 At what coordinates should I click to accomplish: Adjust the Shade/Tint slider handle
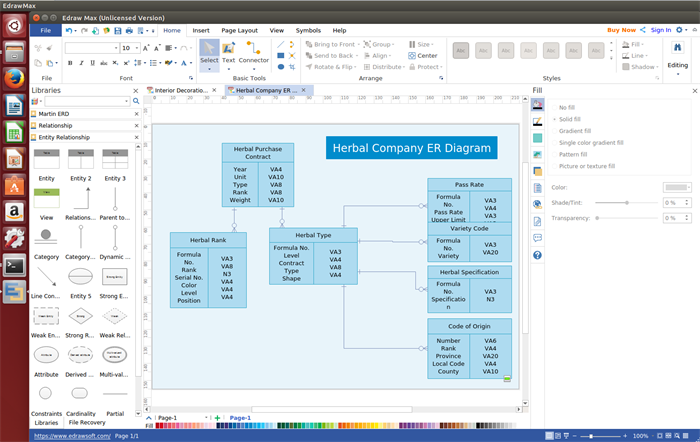pyautogui.click(x=627, y=202)
